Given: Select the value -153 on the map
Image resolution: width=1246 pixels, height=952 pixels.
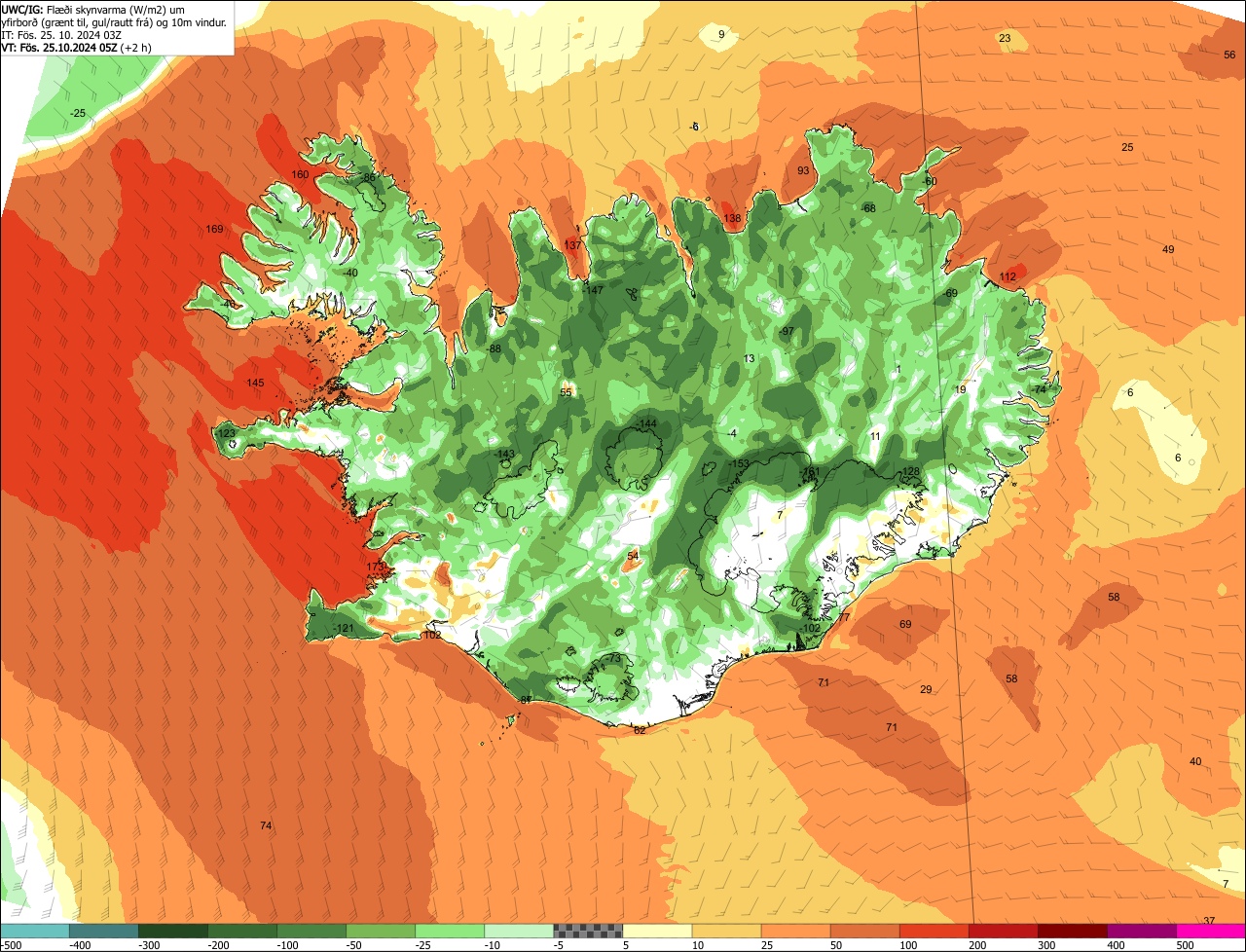Looking at the screenshot, I should click(739, 463).
